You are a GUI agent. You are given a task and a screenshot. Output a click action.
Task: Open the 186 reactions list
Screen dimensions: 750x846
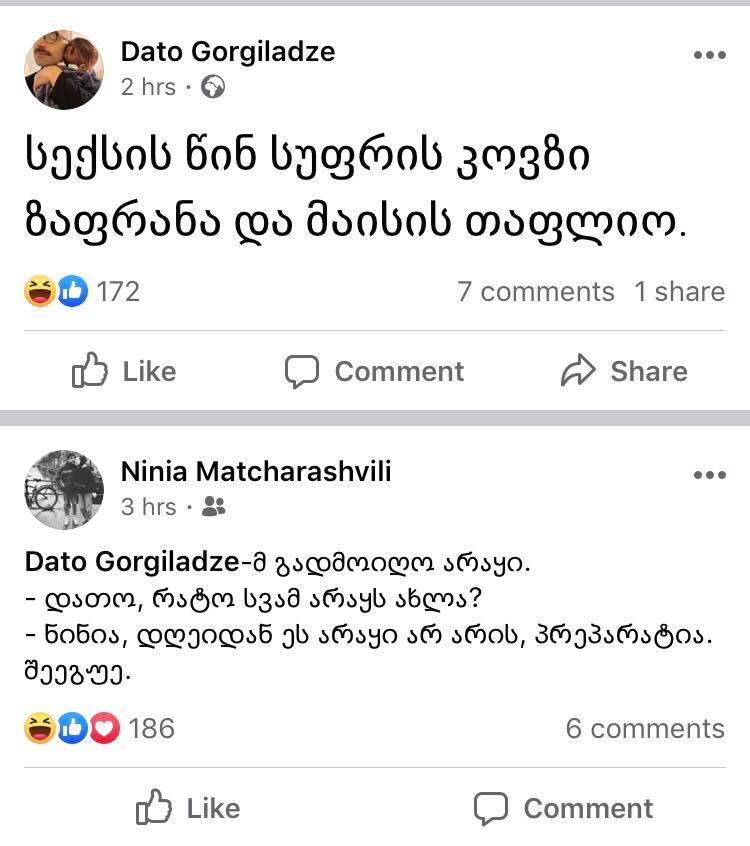click(x=151, y=728)
